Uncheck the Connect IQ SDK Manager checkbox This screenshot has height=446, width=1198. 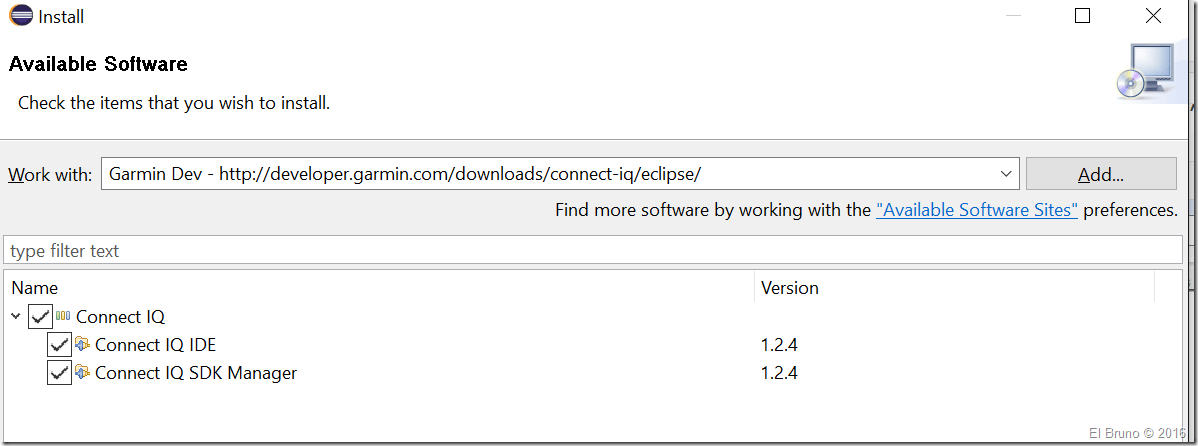click(x=60, y=373)
